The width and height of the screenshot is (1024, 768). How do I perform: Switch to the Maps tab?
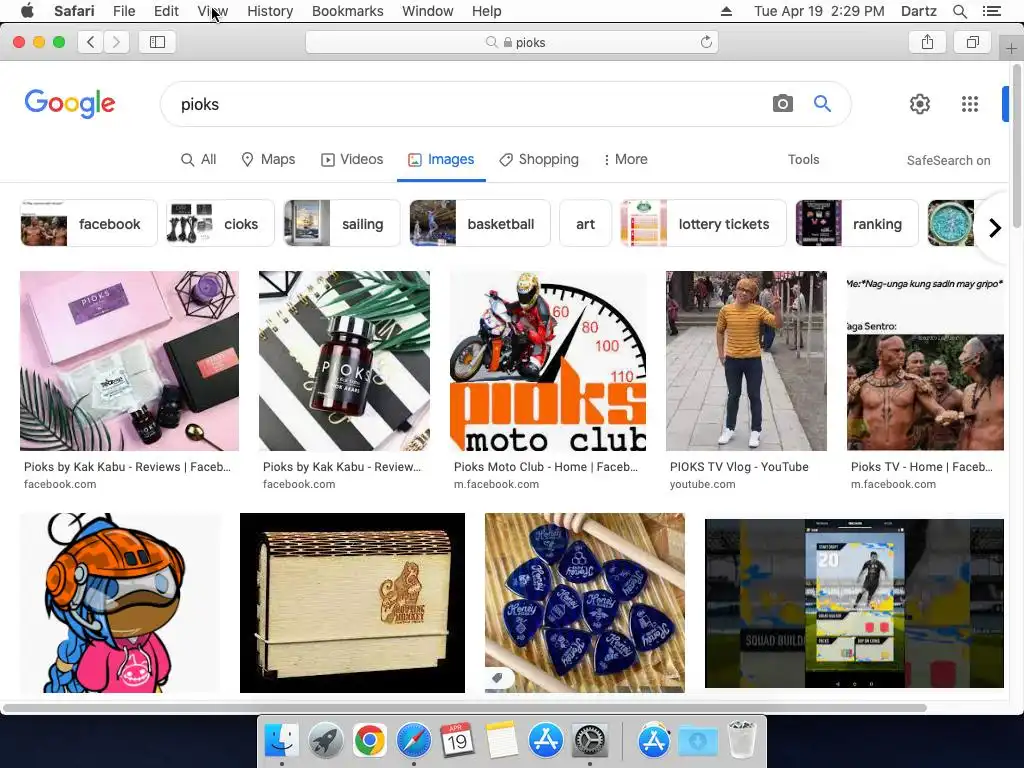268,159
